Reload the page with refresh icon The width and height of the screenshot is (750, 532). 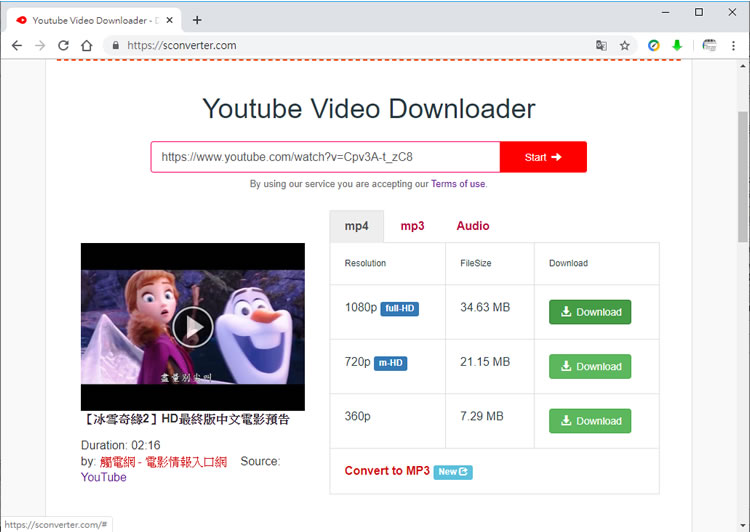(x=63, y=45)
